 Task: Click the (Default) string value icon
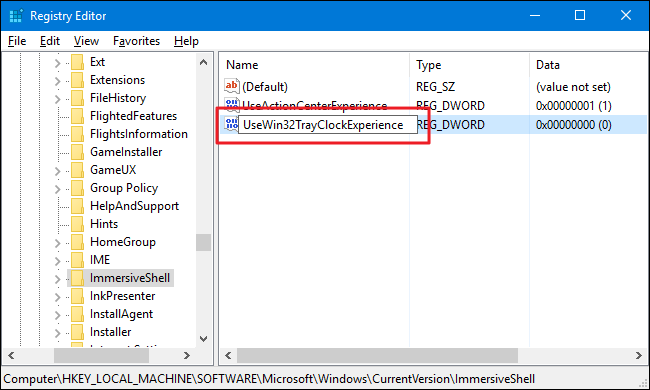(232, 86)
